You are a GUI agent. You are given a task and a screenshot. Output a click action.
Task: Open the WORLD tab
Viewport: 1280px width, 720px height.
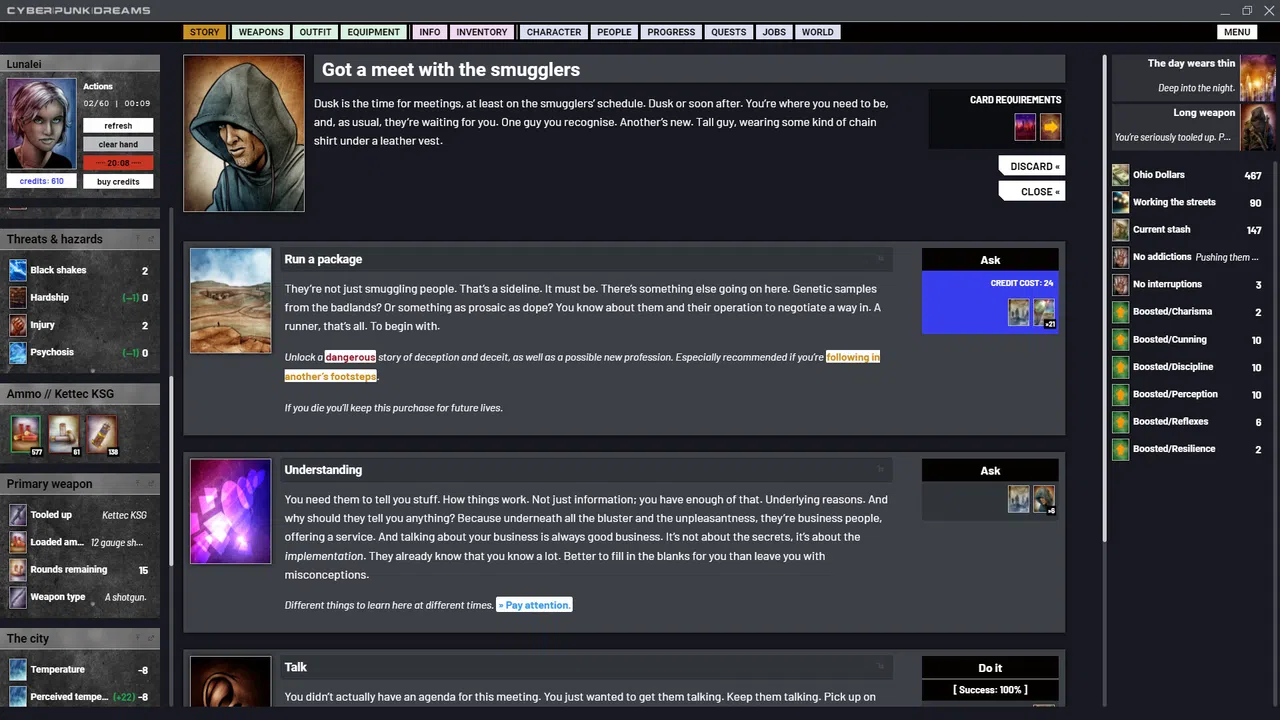pos(817,32)
